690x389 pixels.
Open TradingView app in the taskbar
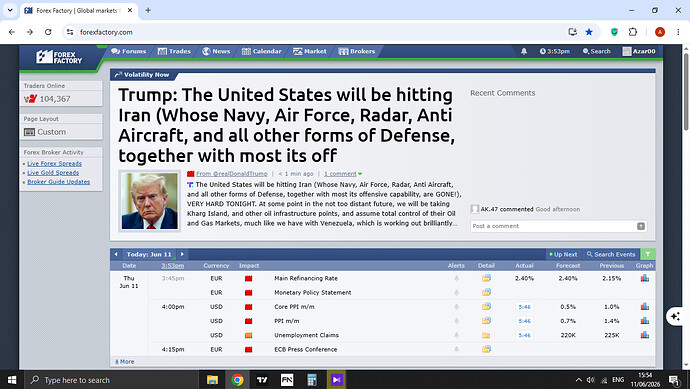click(x=262, y=380)
